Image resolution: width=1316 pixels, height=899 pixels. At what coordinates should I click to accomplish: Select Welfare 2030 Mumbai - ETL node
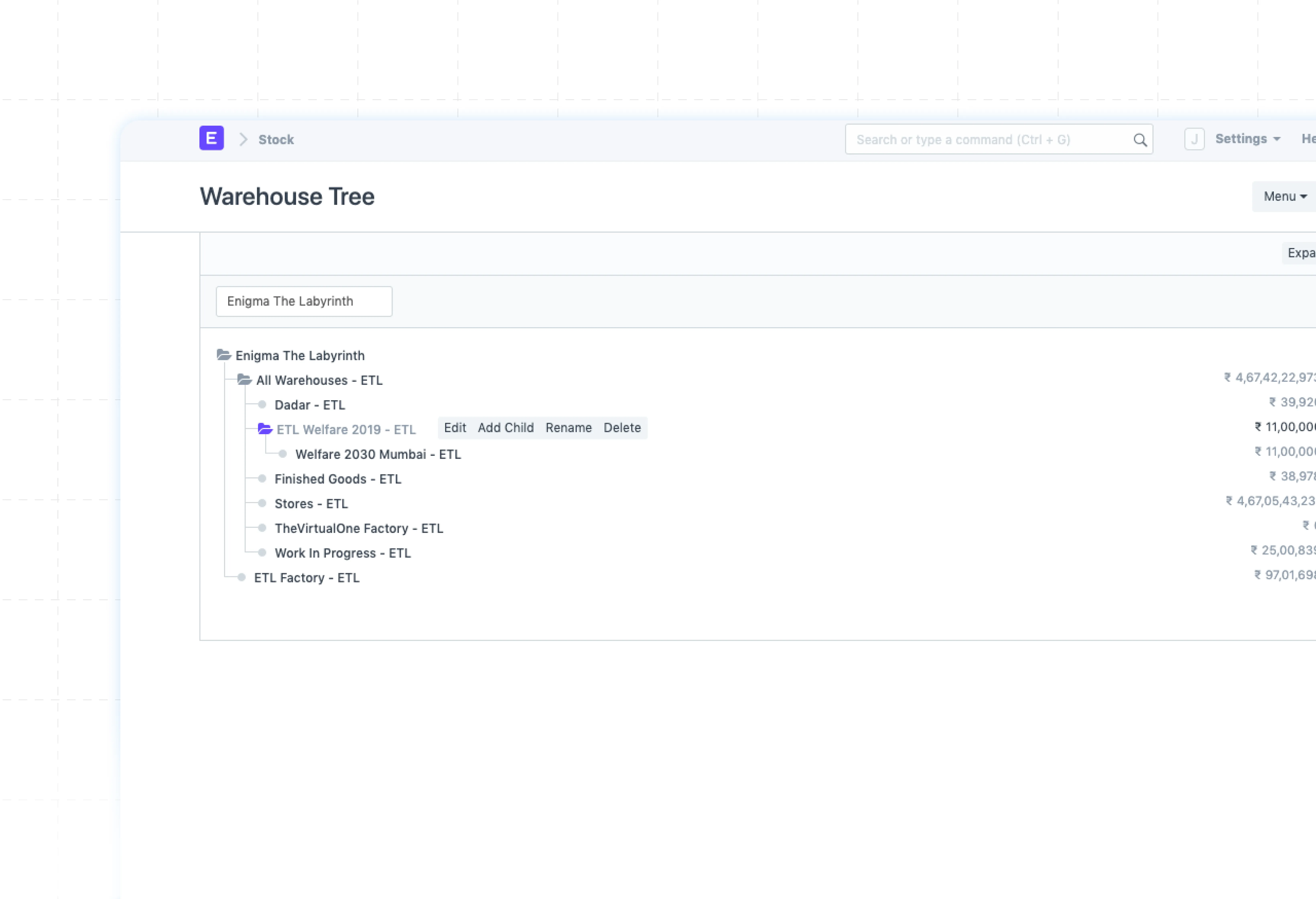pos(378,454)
